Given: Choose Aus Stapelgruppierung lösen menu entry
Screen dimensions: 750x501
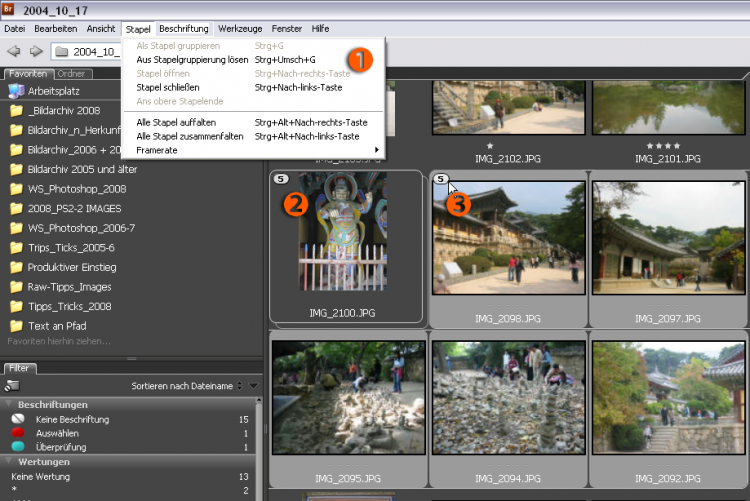Looking at the screenshot, I should tap(192, 60).
